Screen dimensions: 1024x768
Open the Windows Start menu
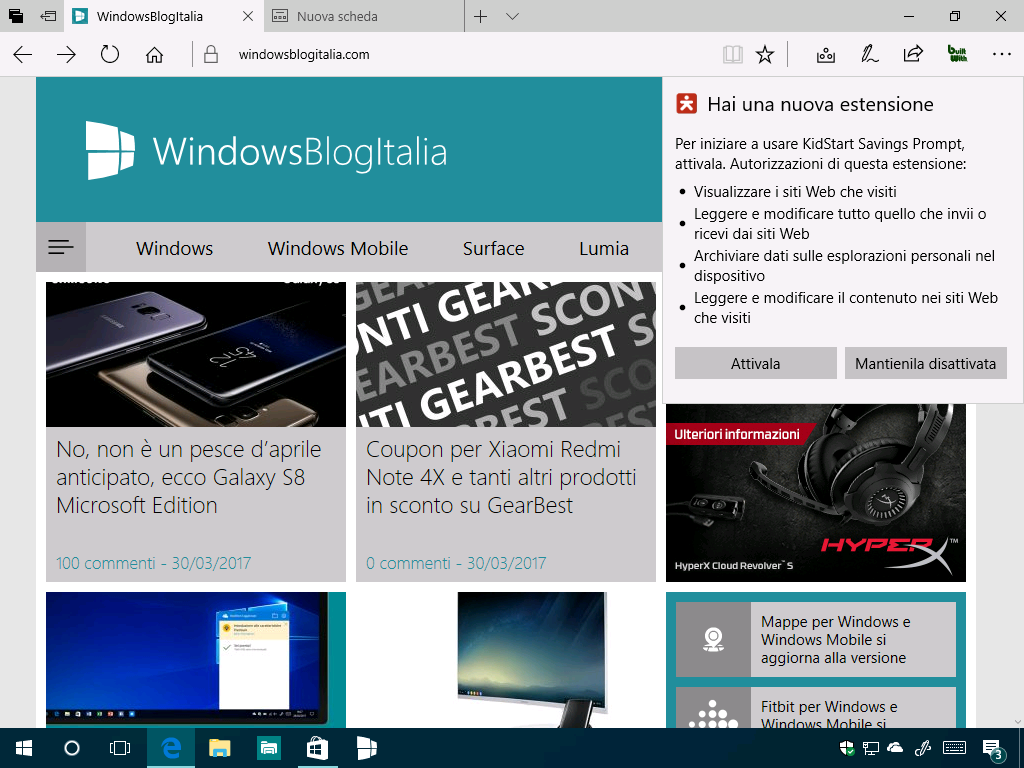tap(24, 748)
